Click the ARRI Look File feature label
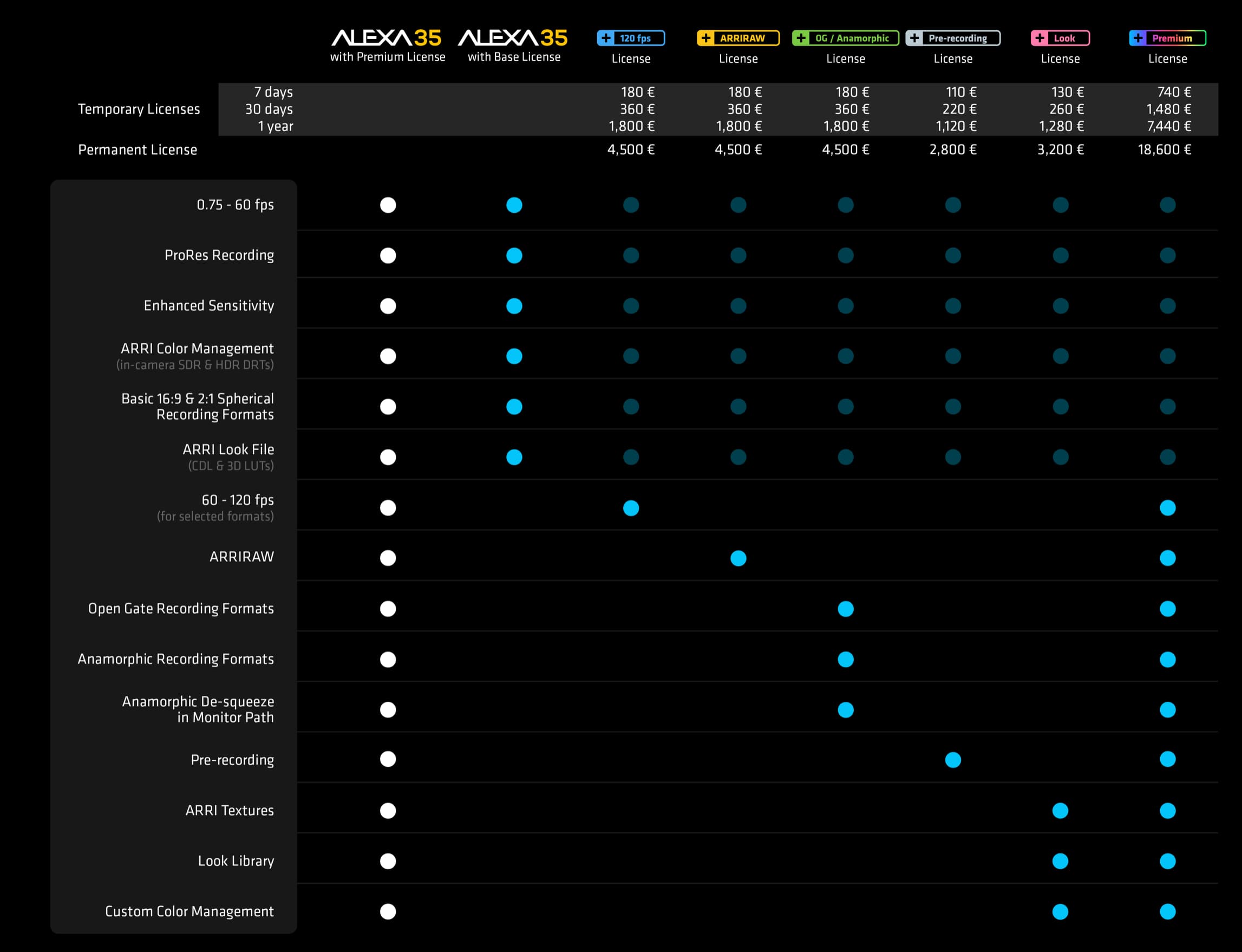 pyautogui.click(x=228, y=449)
